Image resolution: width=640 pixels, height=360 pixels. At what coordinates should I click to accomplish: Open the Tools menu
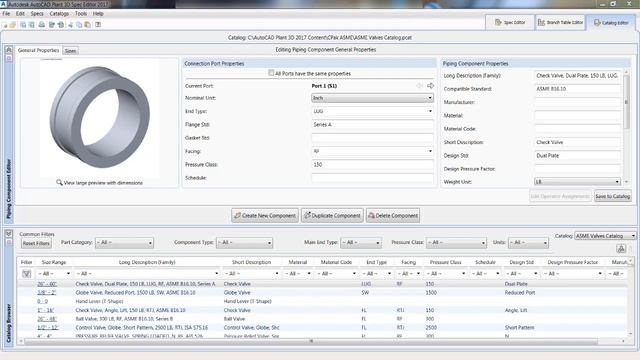(x=81, y=13)
